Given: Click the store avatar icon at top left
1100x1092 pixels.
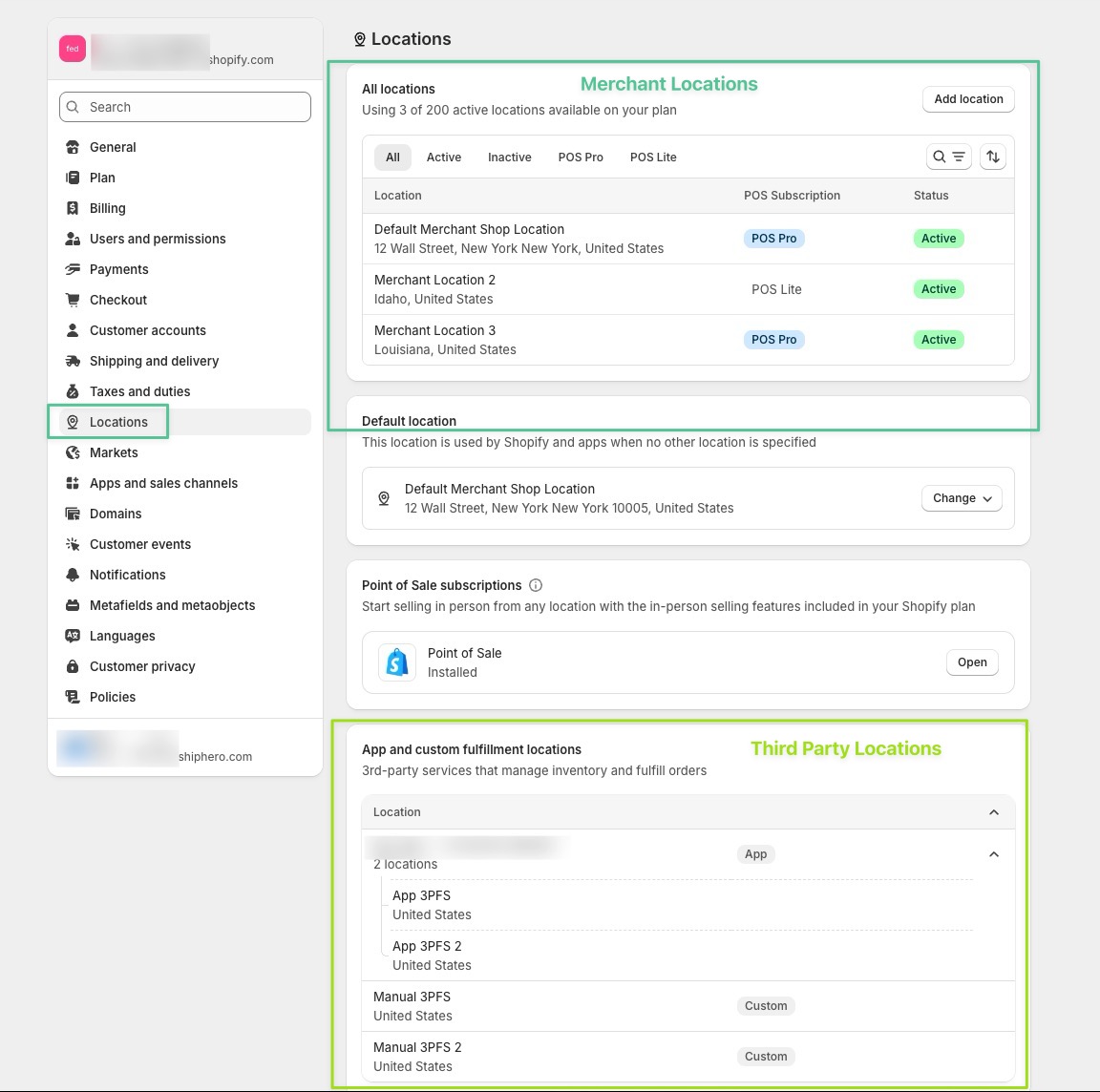Looking at the screenshot, I should [x=73, y=49].
